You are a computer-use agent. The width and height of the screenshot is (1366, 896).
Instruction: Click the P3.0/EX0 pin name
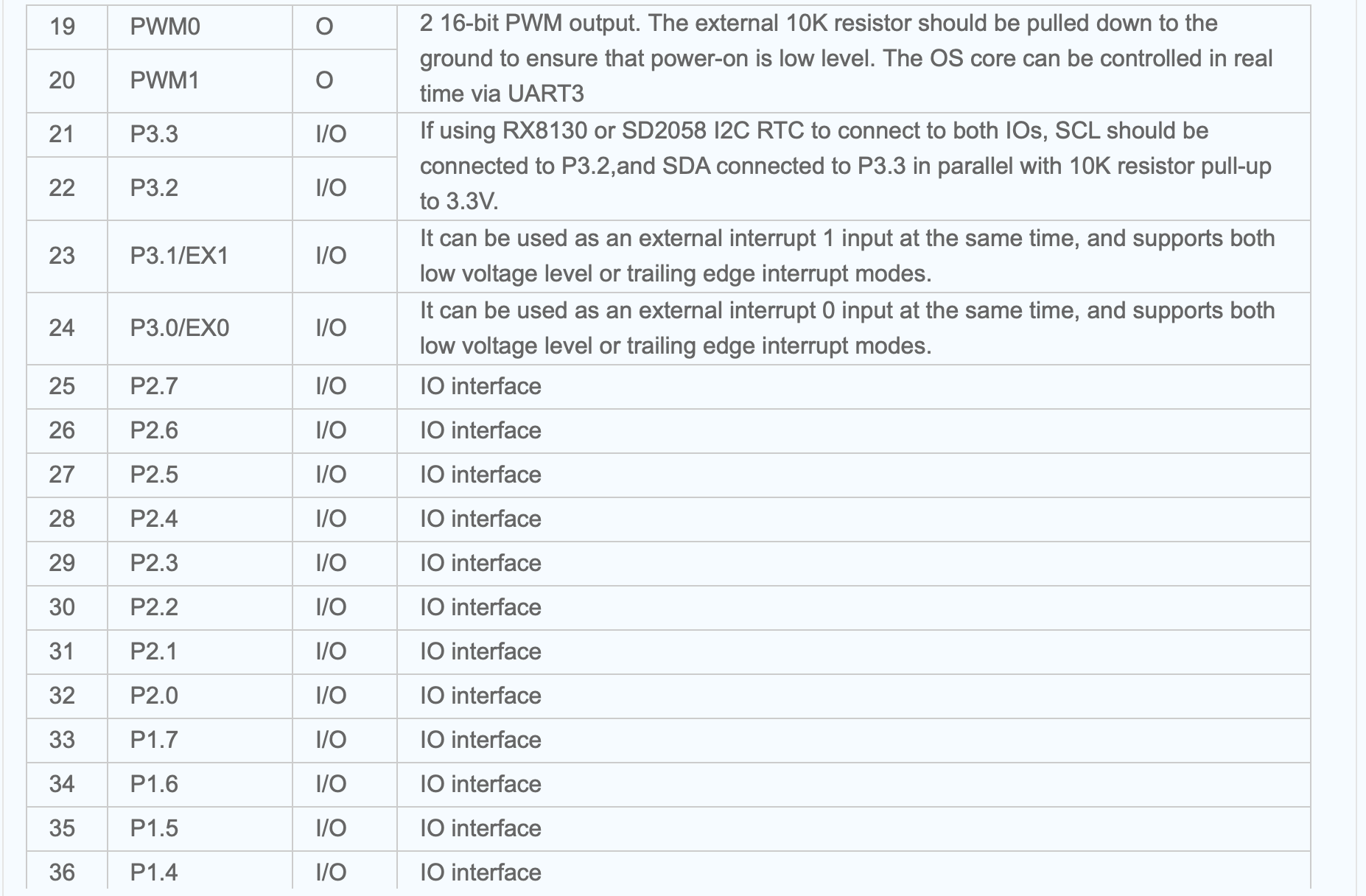pos(179,328)
